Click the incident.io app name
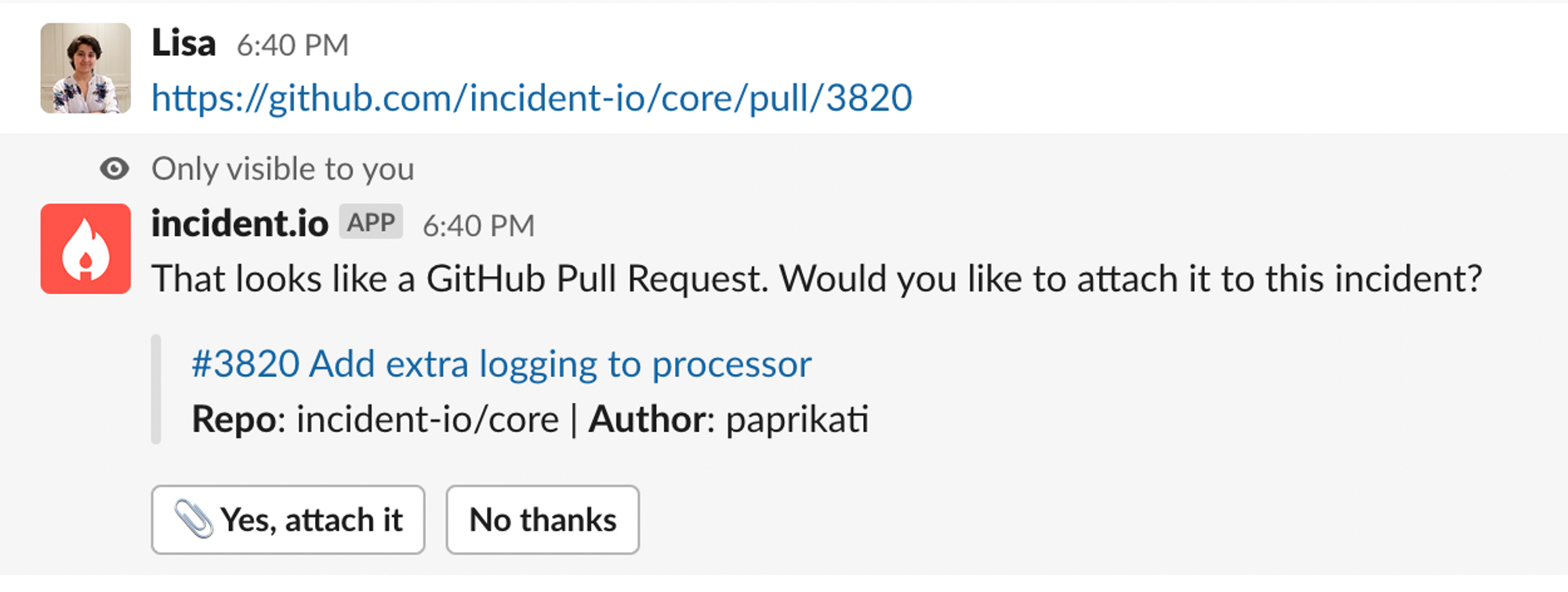The image size is (1568, 592). pos(240,223)
